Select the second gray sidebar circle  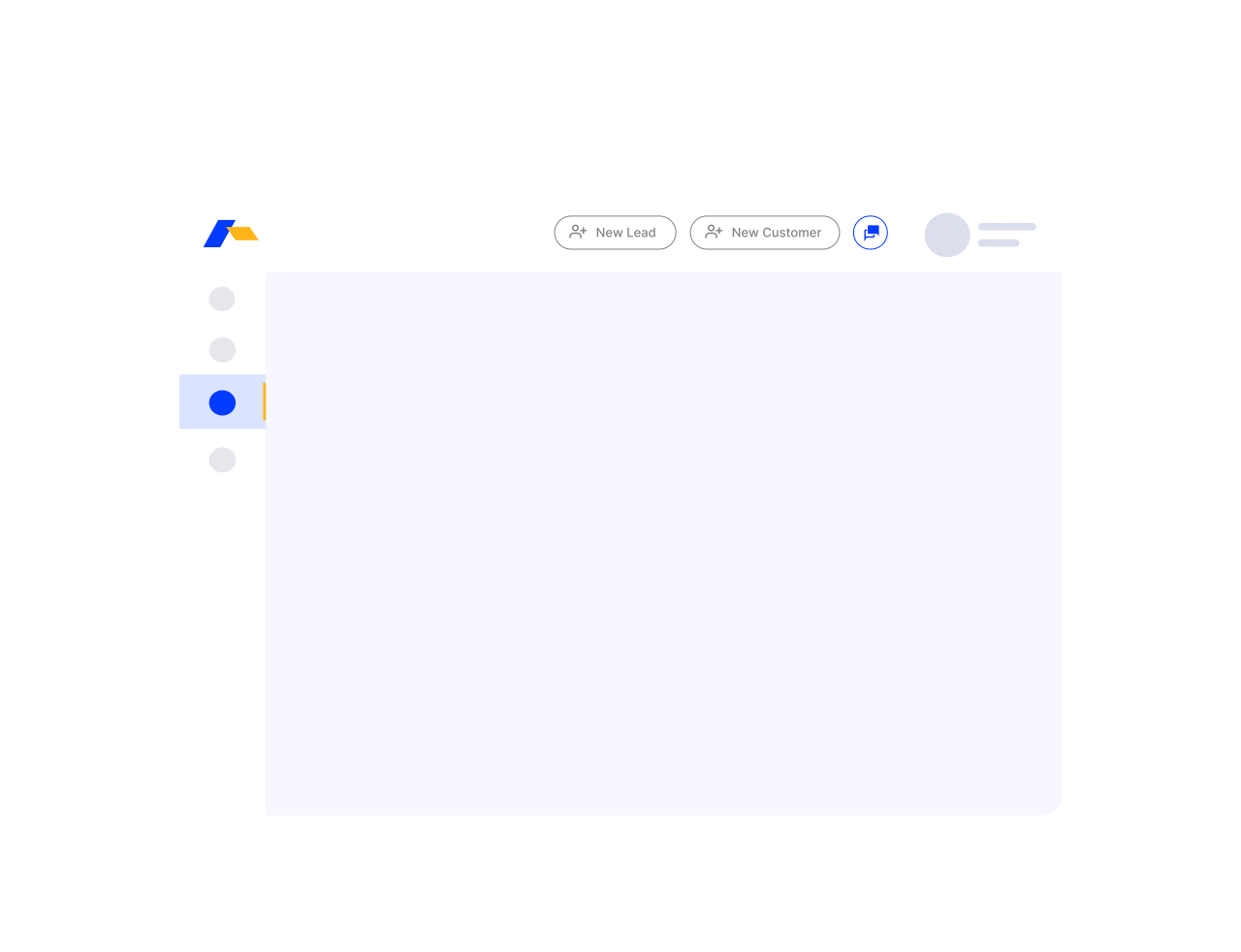(x=222, y=350)
